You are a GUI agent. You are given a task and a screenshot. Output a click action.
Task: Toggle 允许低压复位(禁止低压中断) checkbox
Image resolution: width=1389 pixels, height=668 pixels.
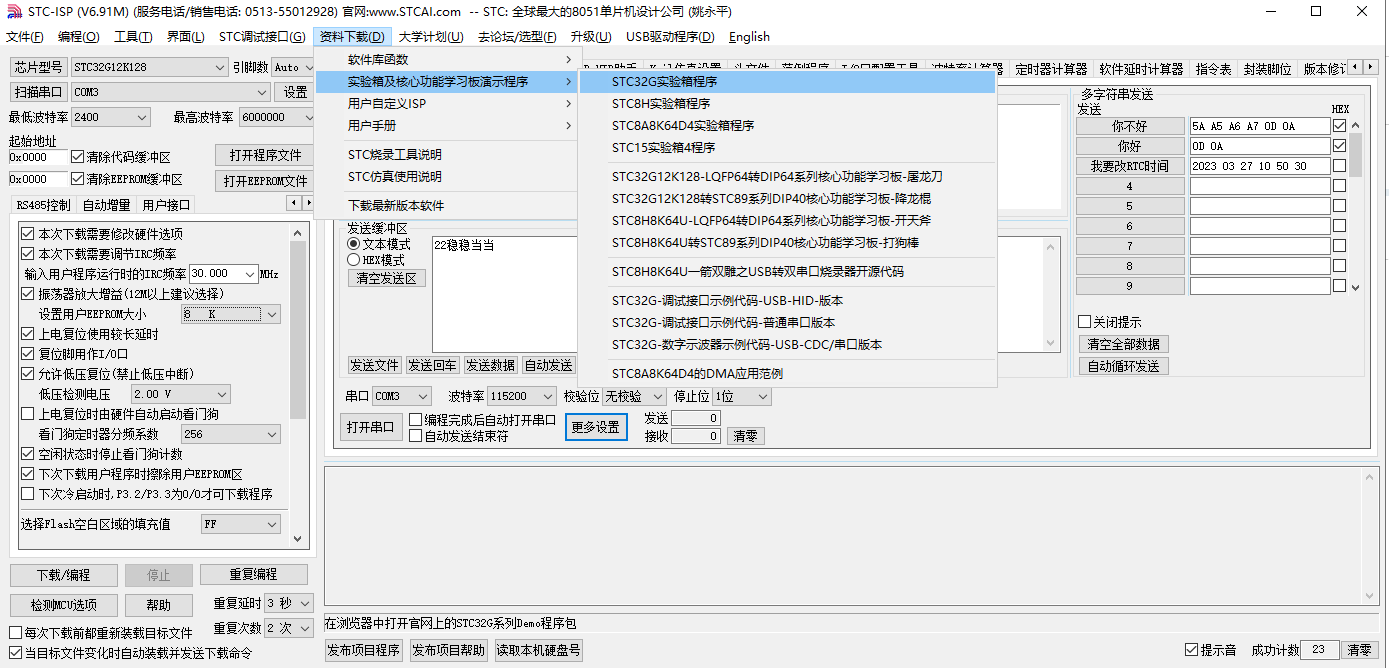point(28,373)
